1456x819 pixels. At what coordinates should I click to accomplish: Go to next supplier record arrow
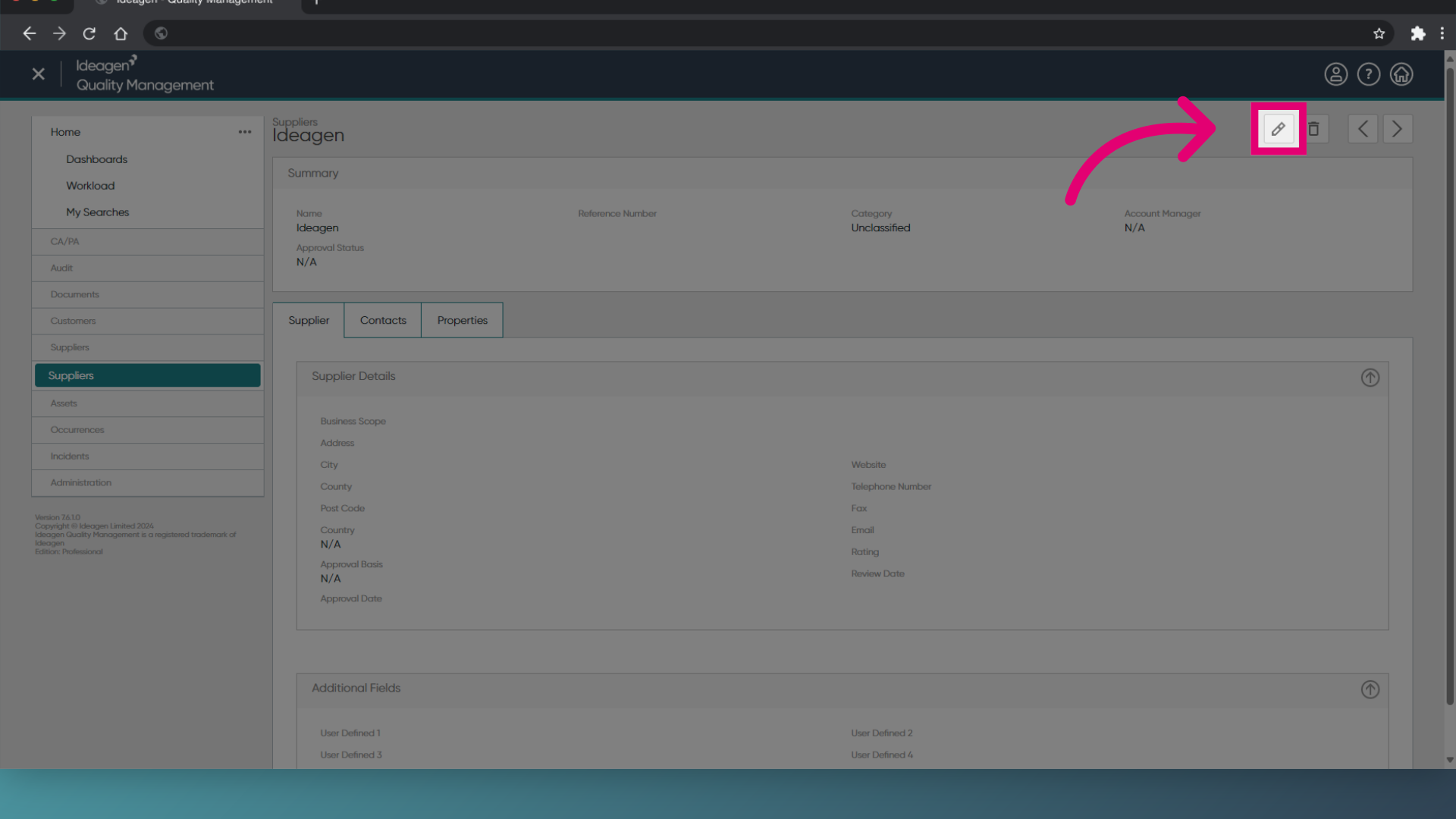click(x=1398, y=129)
